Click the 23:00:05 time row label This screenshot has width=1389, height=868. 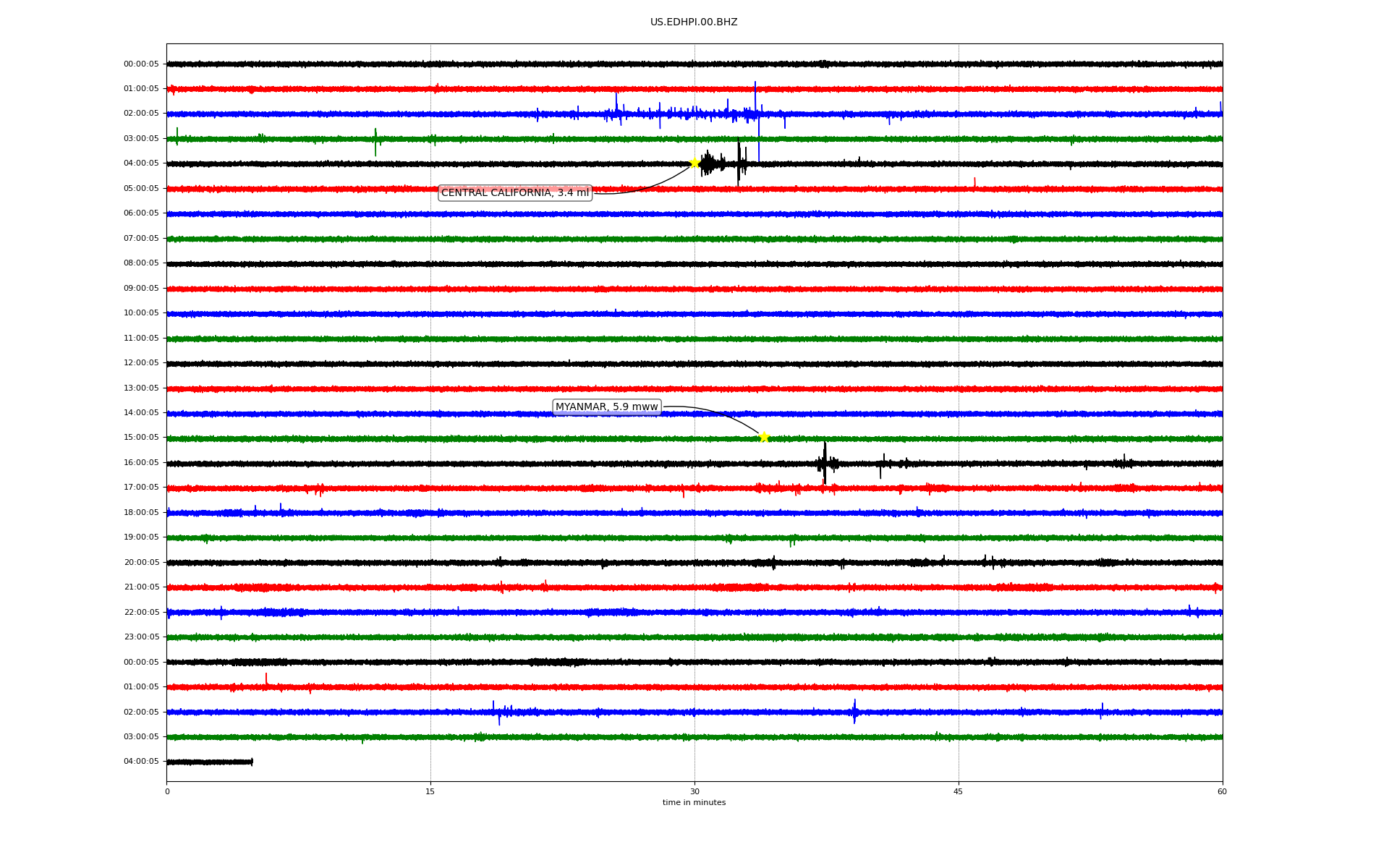pyautogui.click(x=141, y=637)
